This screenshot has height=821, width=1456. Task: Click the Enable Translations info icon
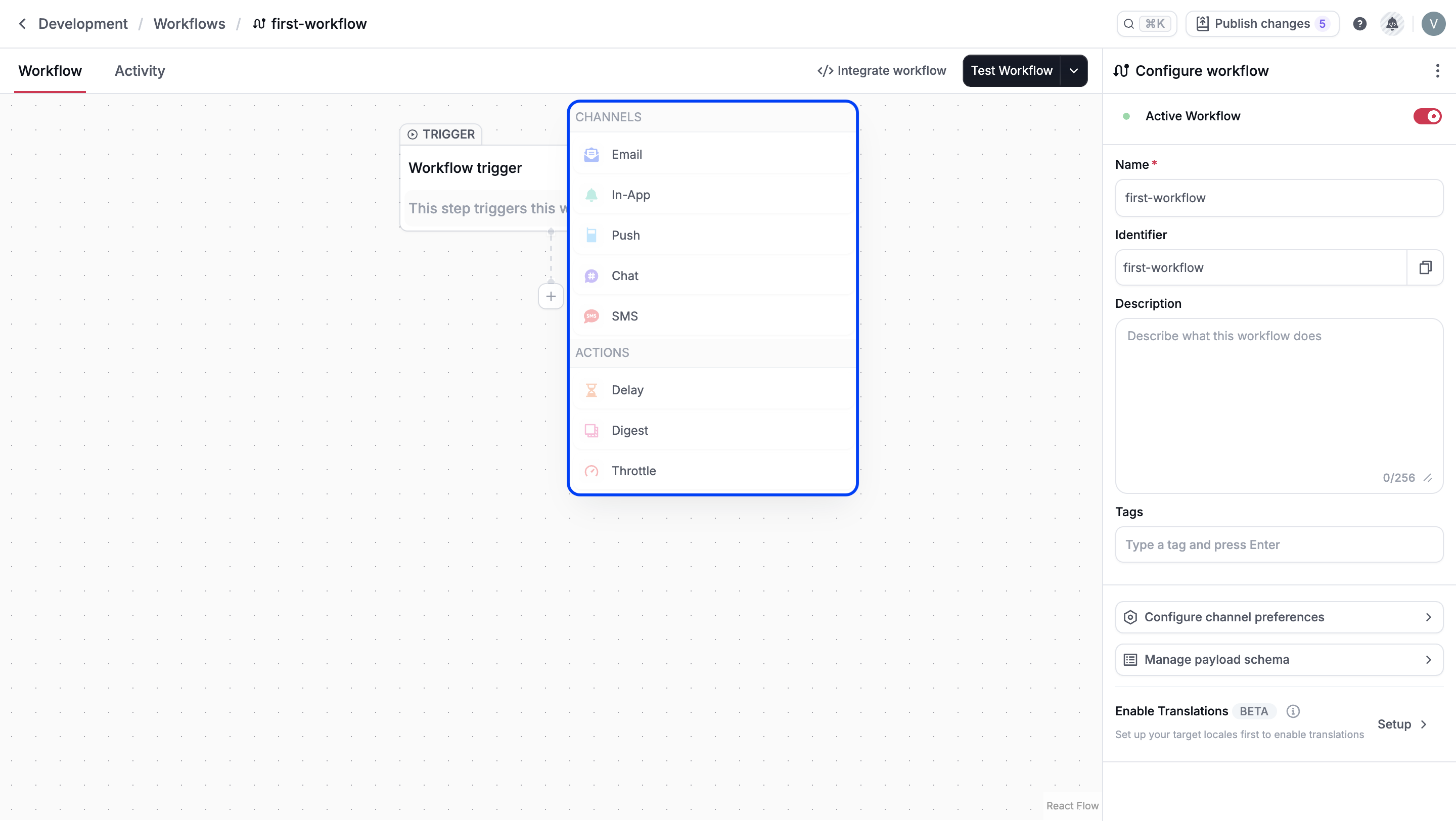[1293, 711]
